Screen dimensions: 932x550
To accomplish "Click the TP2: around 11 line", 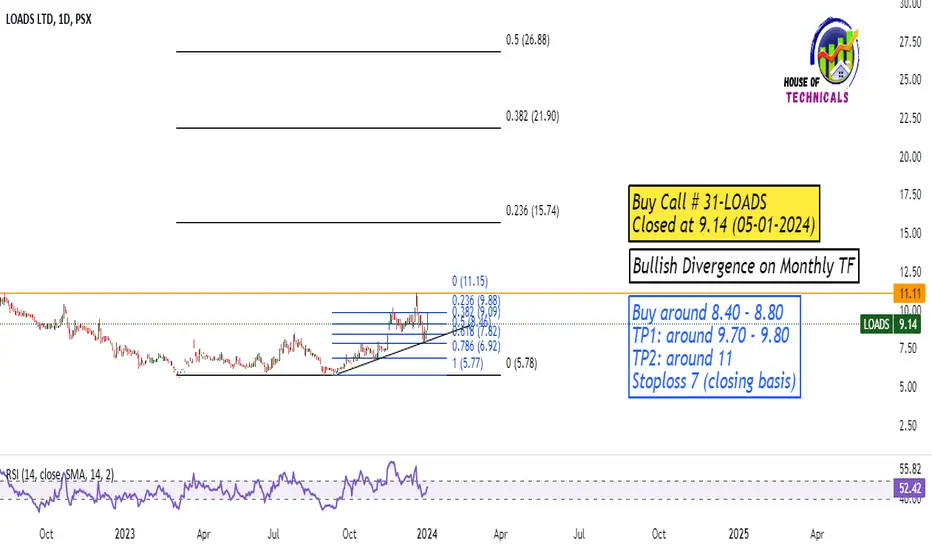I will point(682,359).
